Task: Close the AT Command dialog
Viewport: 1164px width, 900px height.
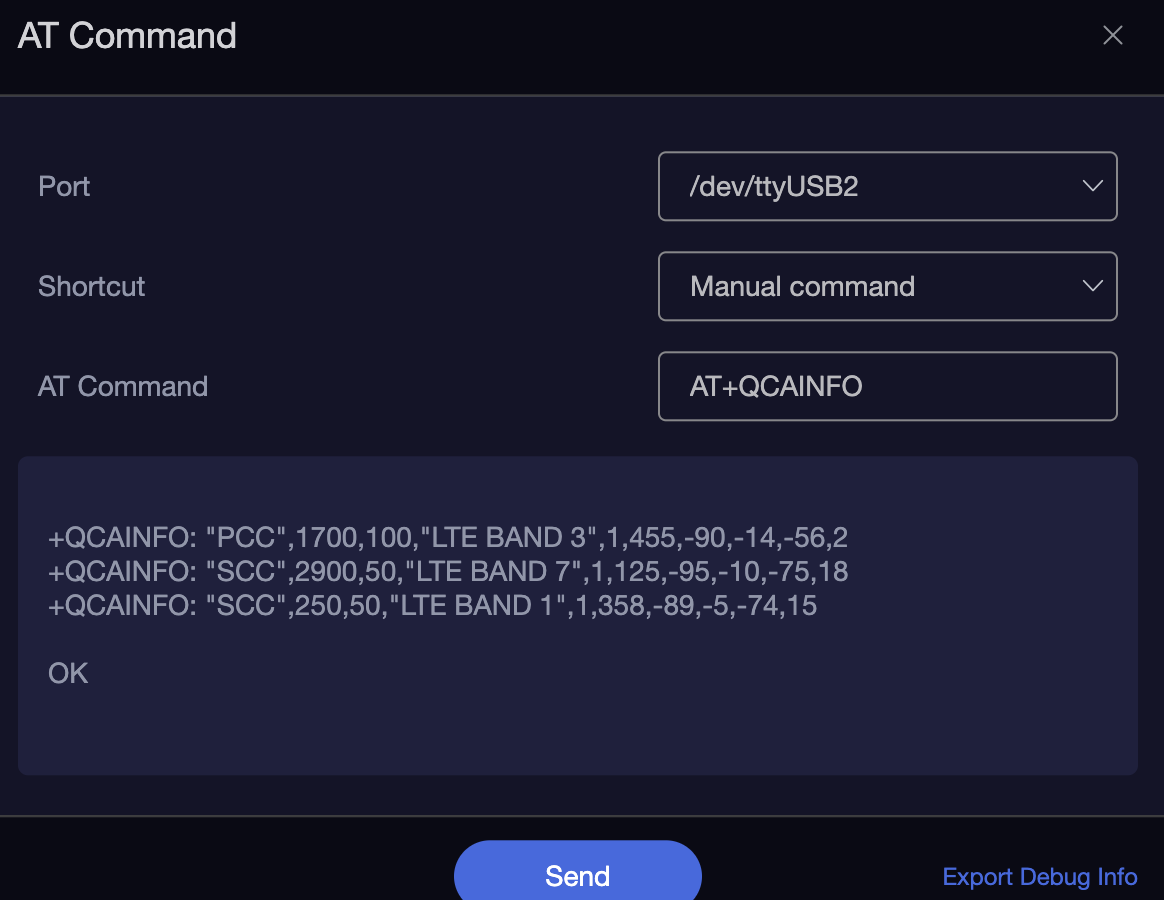Action: pos(1112,36)
